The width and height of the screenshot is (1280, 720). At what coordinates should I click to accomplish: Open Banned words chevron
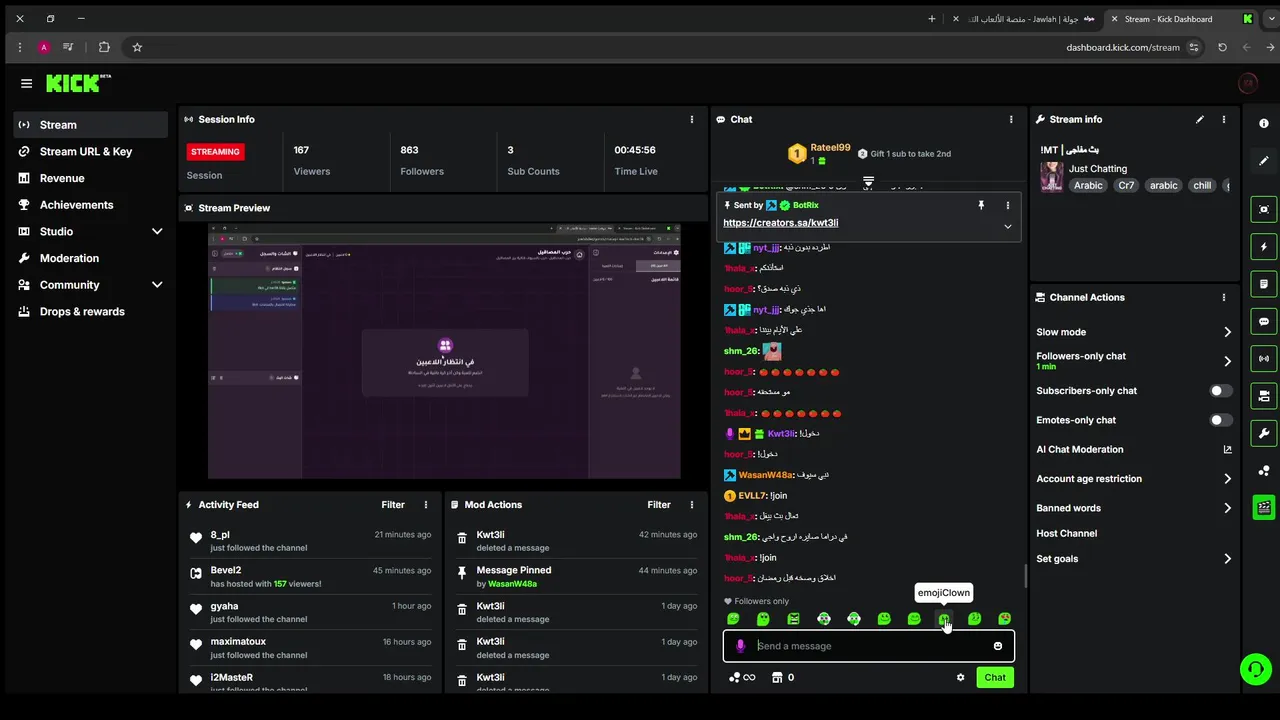(x=1227, y=508)
